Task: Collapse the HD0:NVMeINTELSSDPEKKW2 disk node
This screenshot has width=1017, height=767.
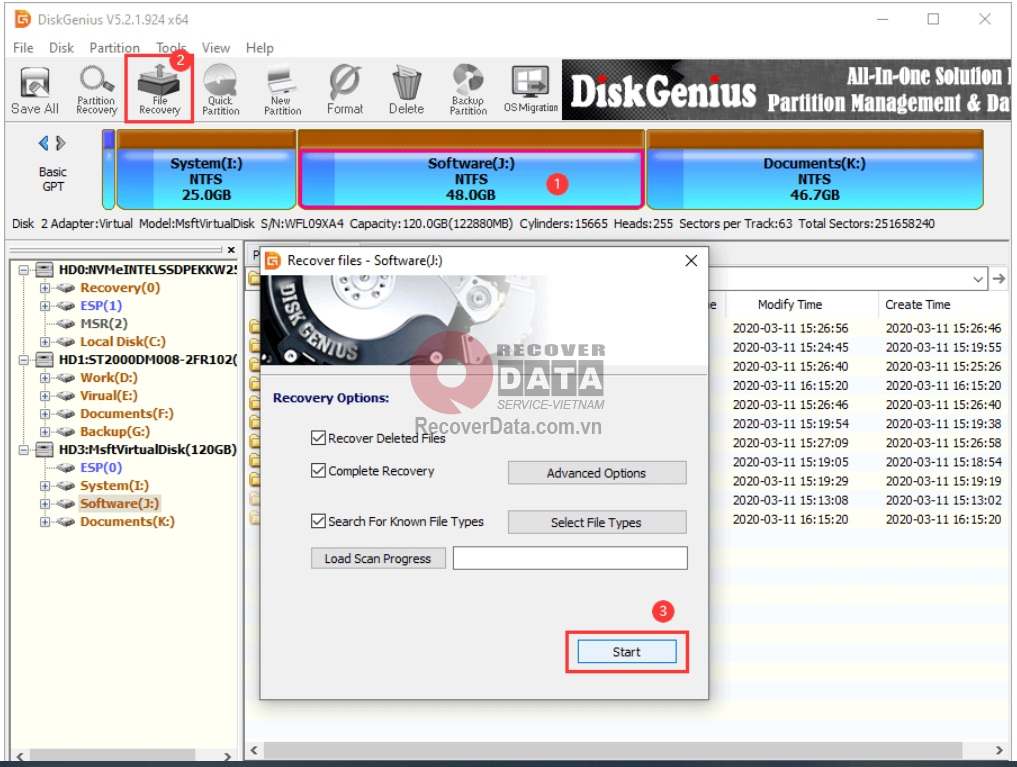Action: pyautogui.click(x=24, y=270)
